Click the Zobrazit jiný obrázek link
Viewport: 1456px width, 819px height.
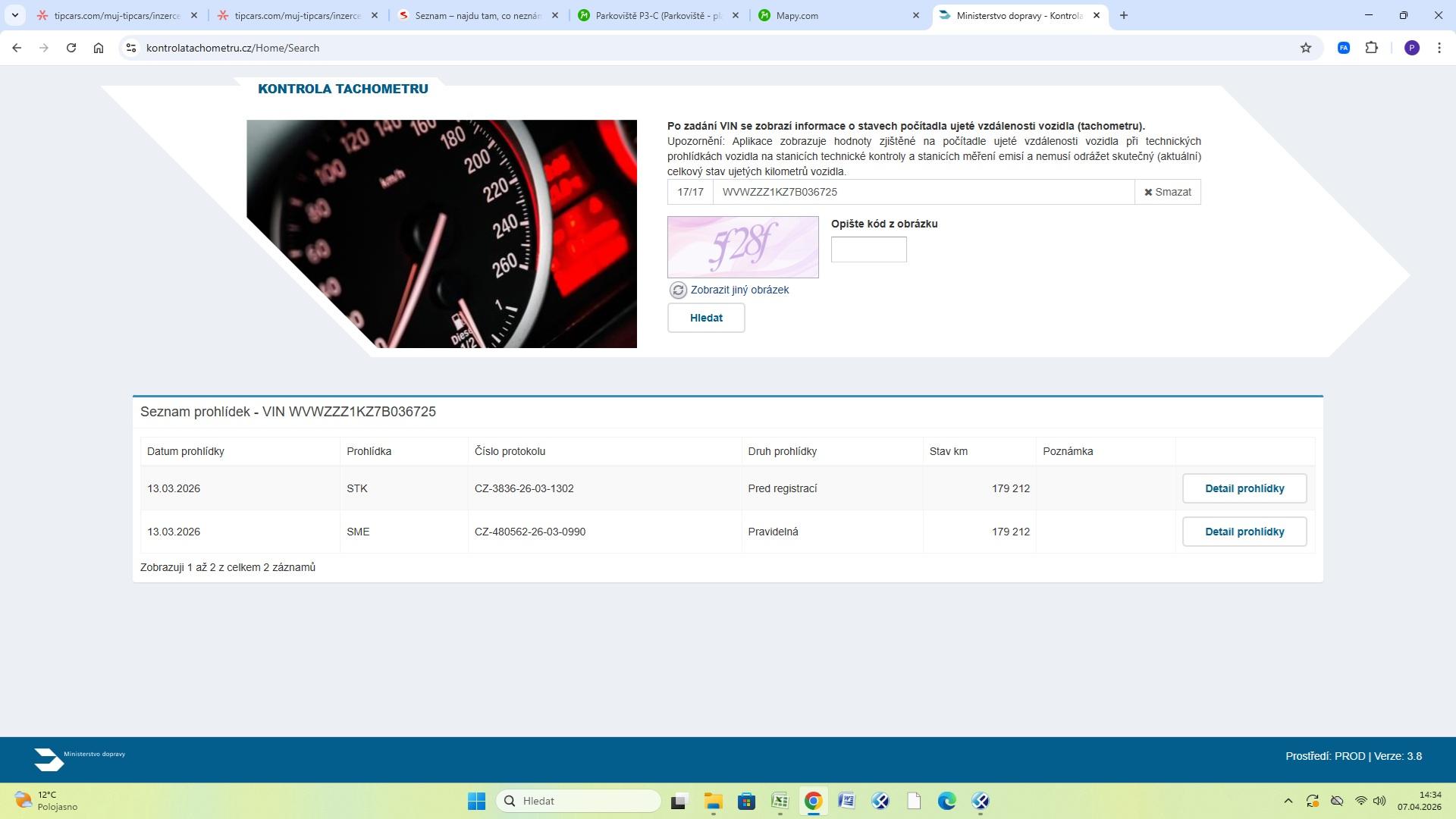pyautogui.click(x=739, y=290)
